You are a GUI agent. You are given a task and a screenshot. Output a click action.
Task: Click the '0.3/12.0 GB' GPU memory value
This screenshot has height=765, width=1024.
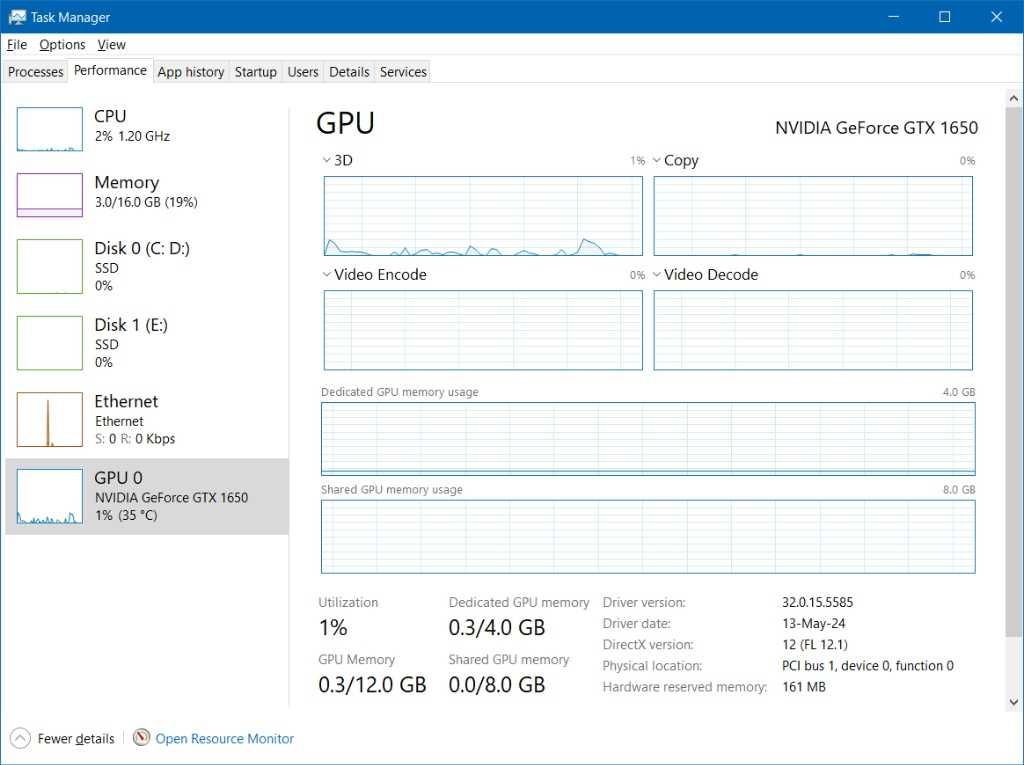coord(372,684)
